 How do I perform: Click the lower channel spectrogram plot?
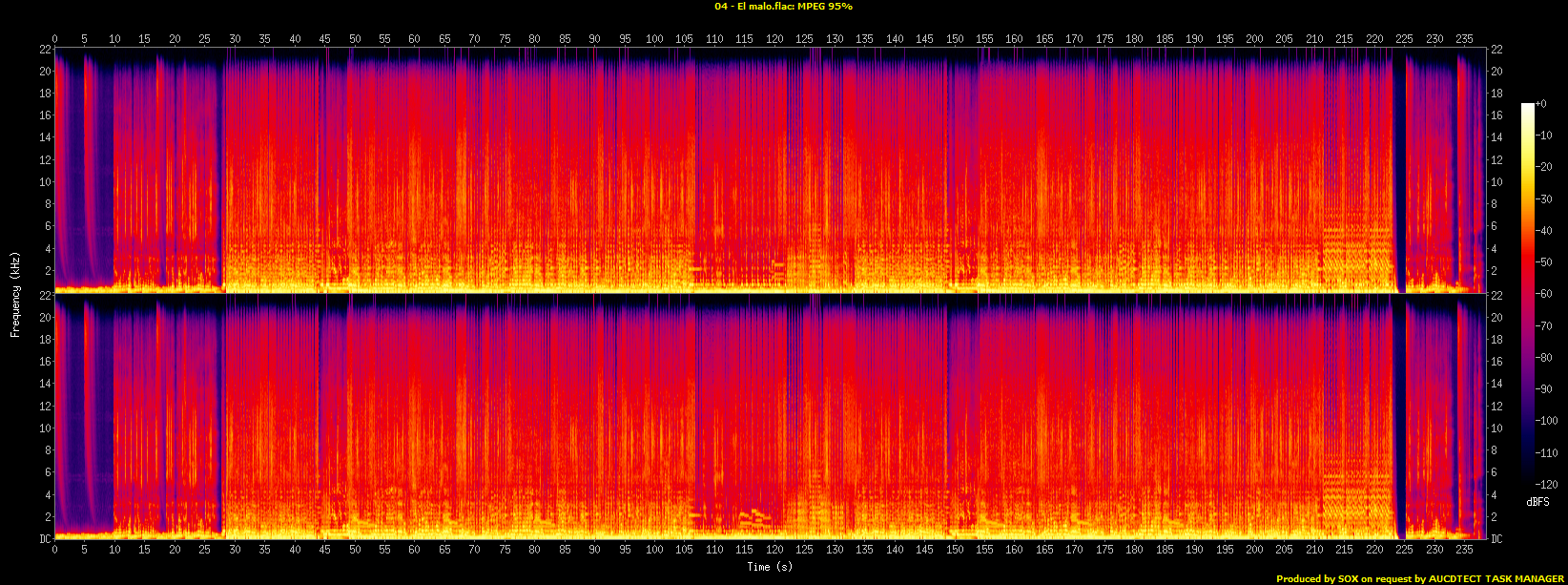770,416
